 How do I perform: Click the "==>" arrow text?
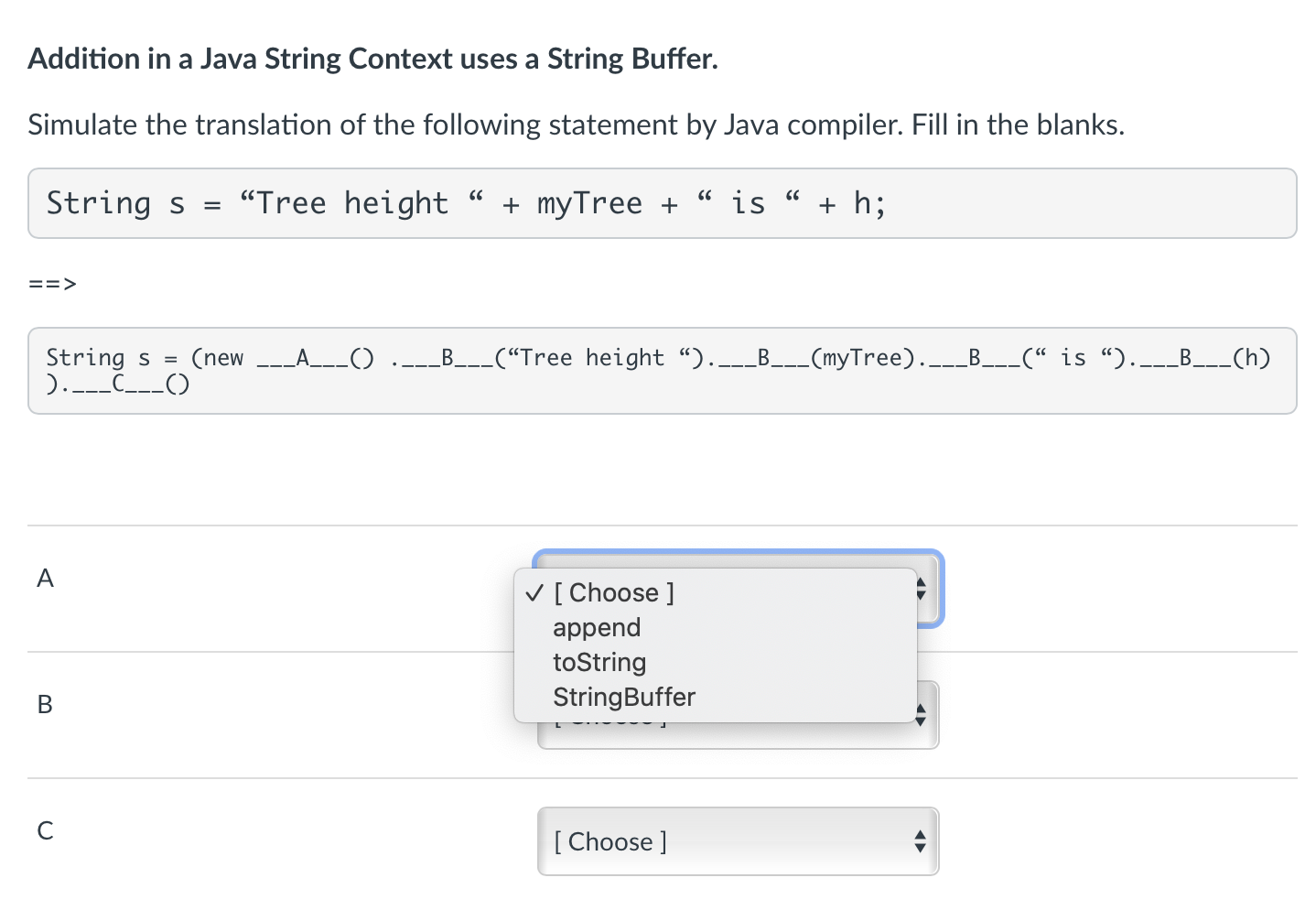(x=52, y=284)
